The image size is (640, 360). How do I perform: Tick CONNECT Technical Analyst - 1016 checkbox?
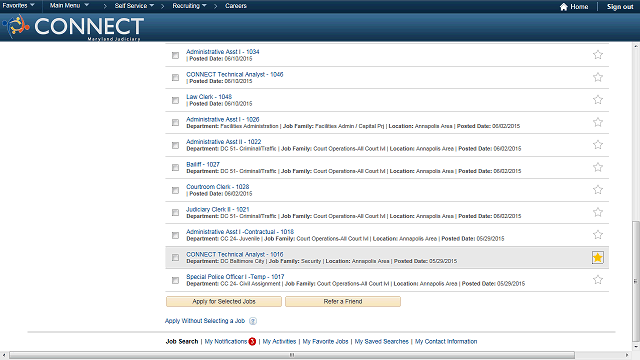tap(176, 258)
